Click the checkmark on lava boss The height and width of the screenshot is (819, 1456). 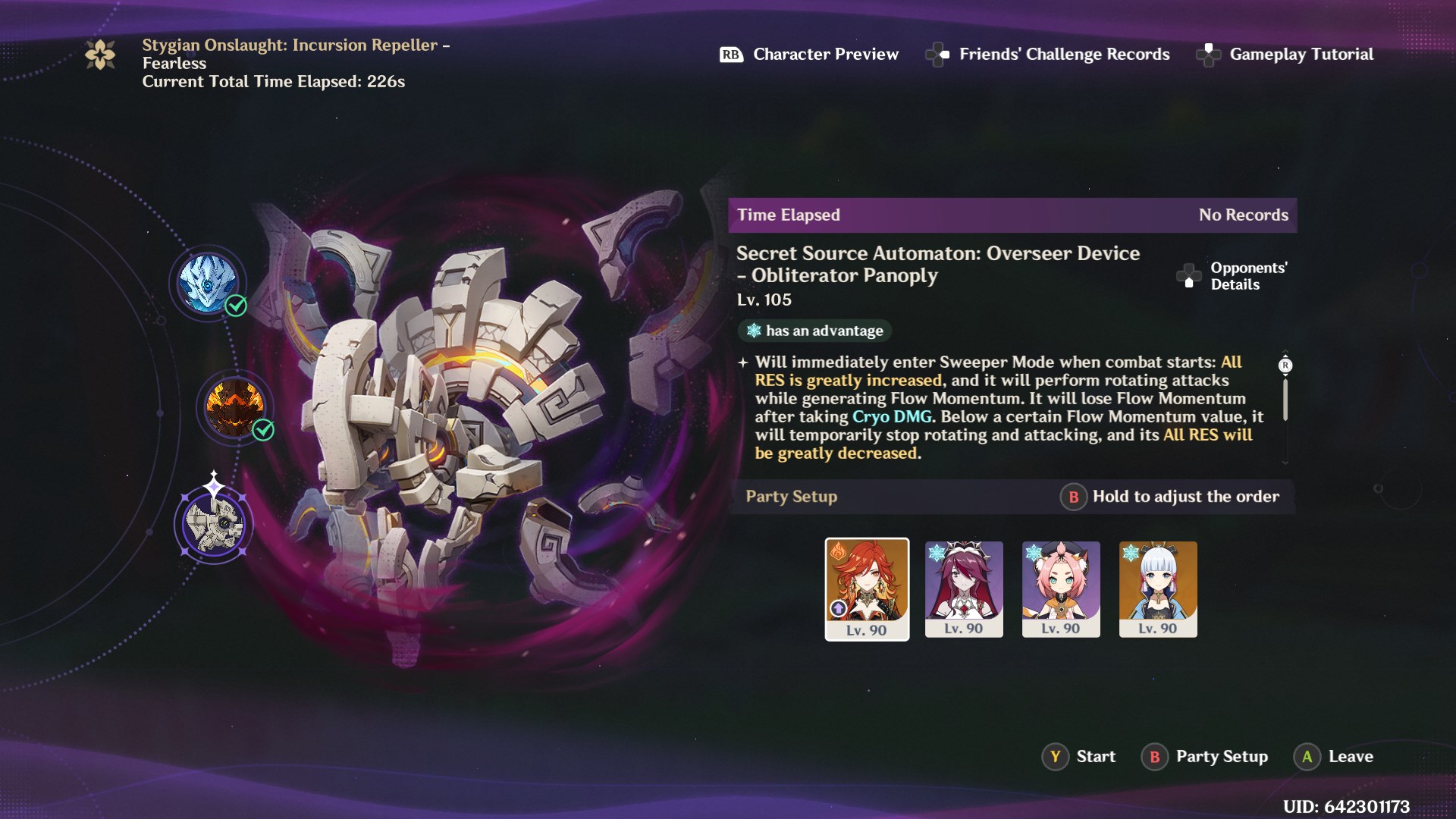[263, 430]
